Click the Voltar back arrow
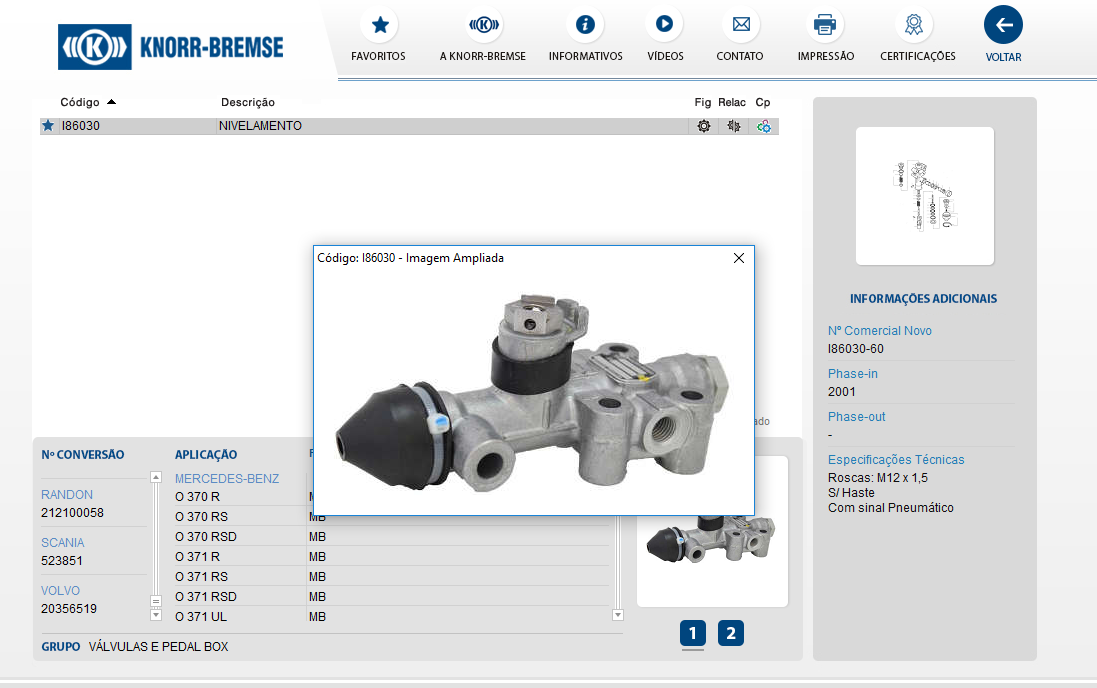 [x=1003, y=25]
